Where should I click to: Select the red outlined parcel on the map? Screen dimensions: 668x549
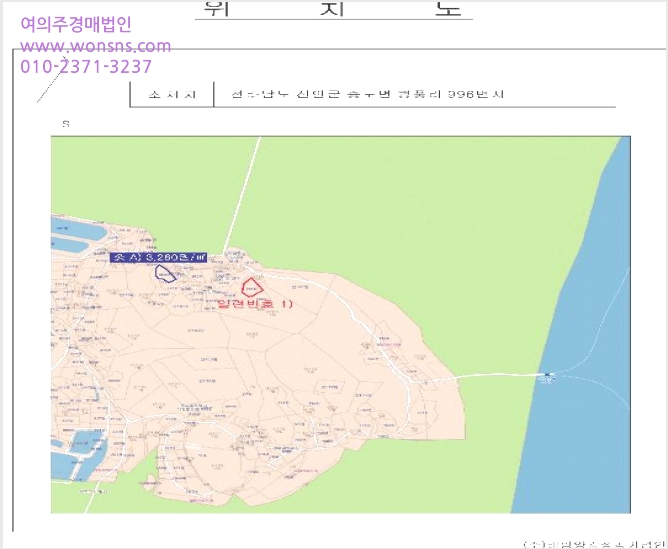(252, 287)
